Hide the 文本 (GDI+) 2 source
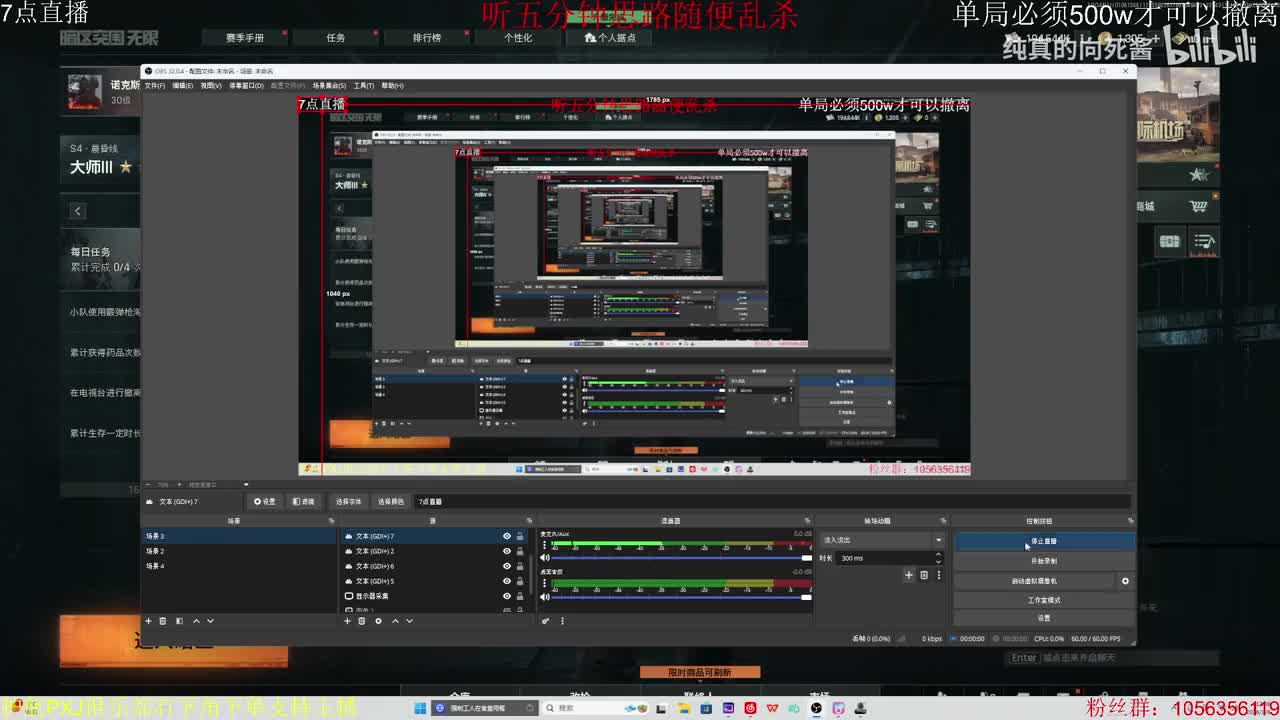The image size is (1280, 720). [x=507, y=551]
